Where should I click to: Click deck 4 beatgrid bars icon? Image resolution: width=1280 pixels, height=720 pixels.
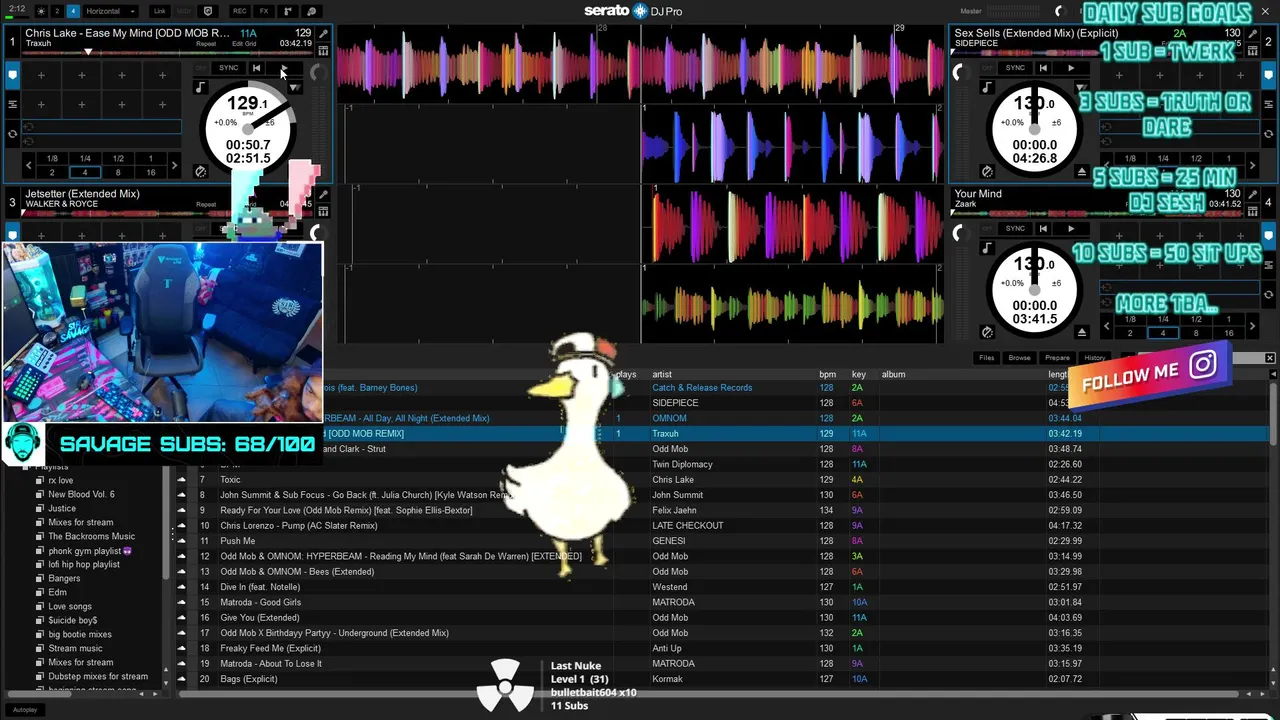(1253, 211)
